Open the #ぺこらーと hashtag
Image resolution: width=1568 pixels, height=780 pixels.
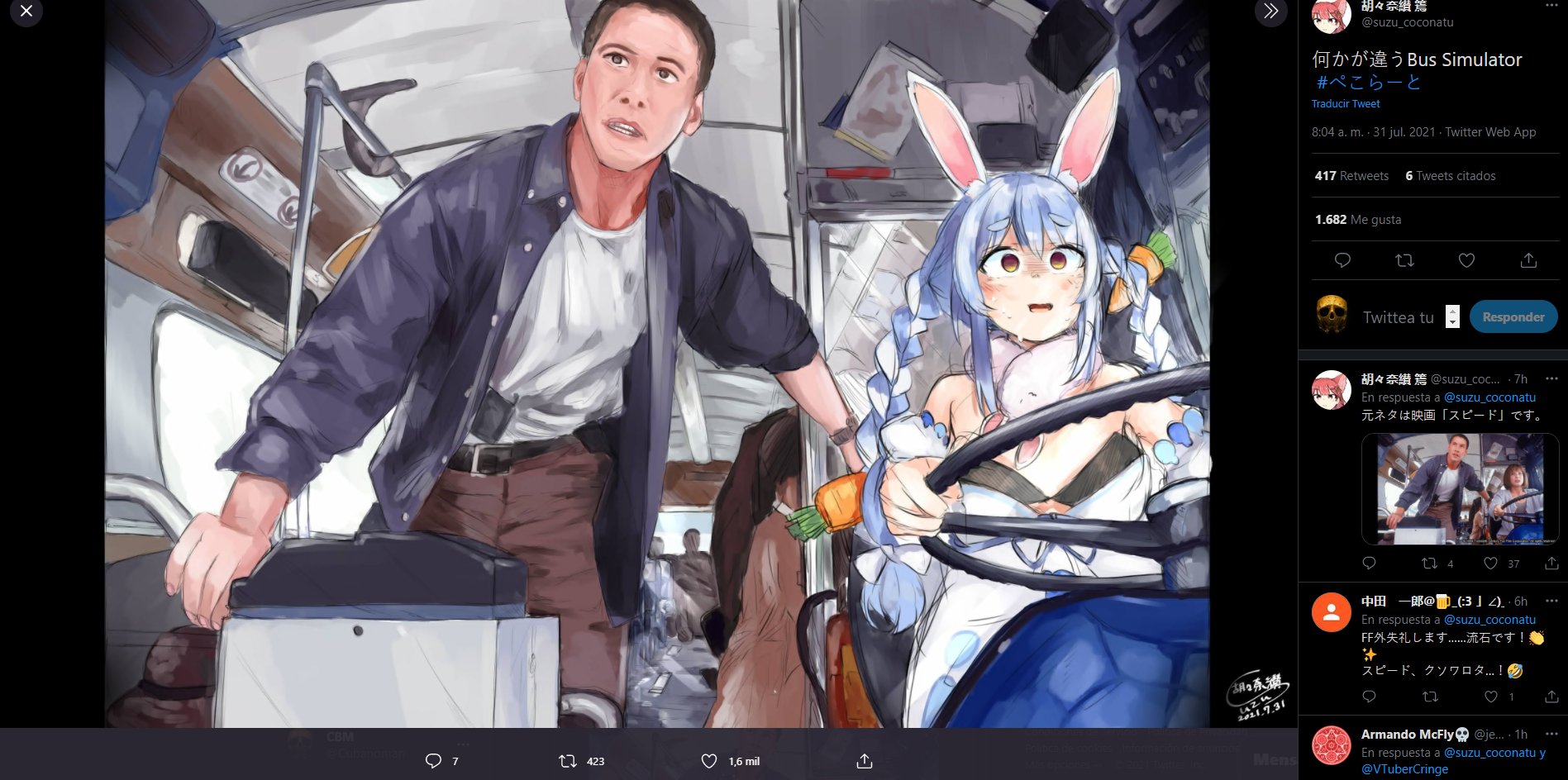coord(1368,82)
